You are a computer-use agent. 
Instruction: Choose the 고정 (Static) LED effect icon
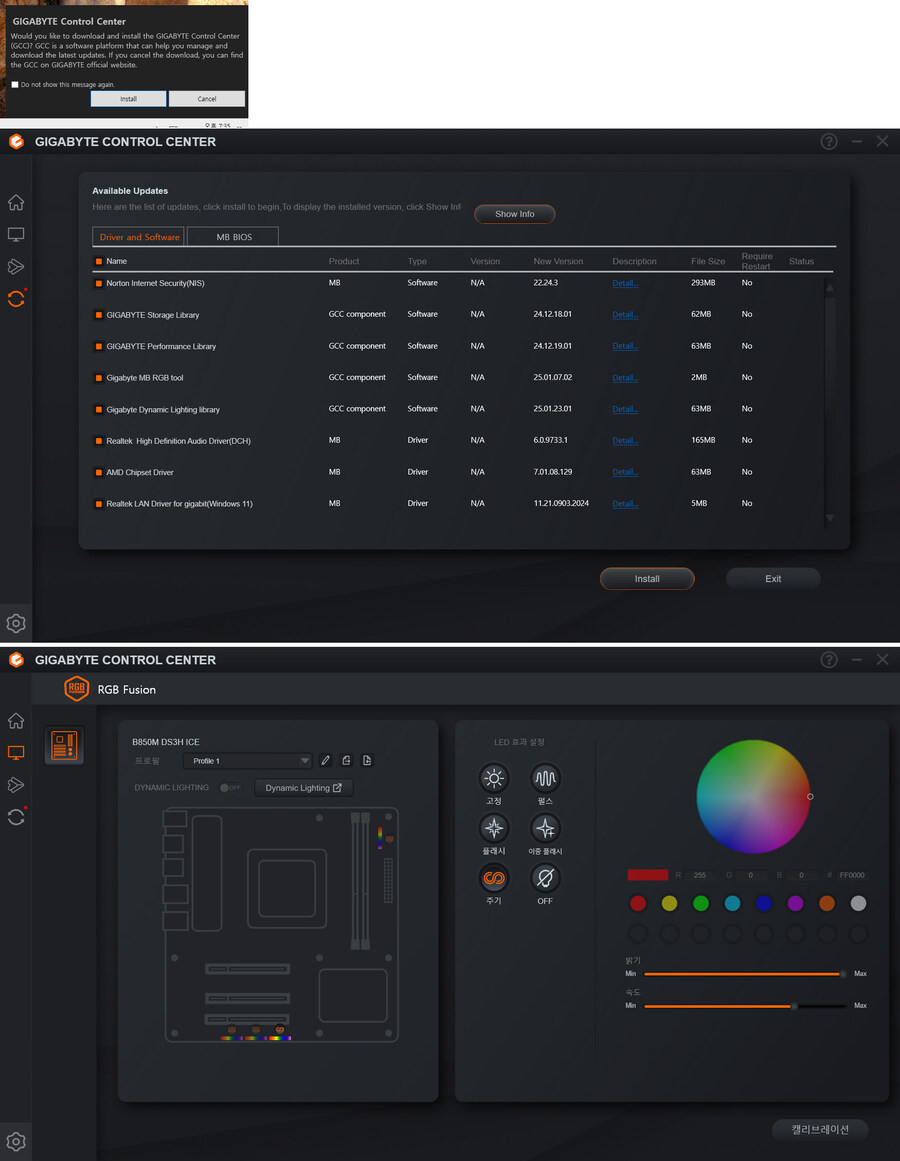tap(494, 778)
